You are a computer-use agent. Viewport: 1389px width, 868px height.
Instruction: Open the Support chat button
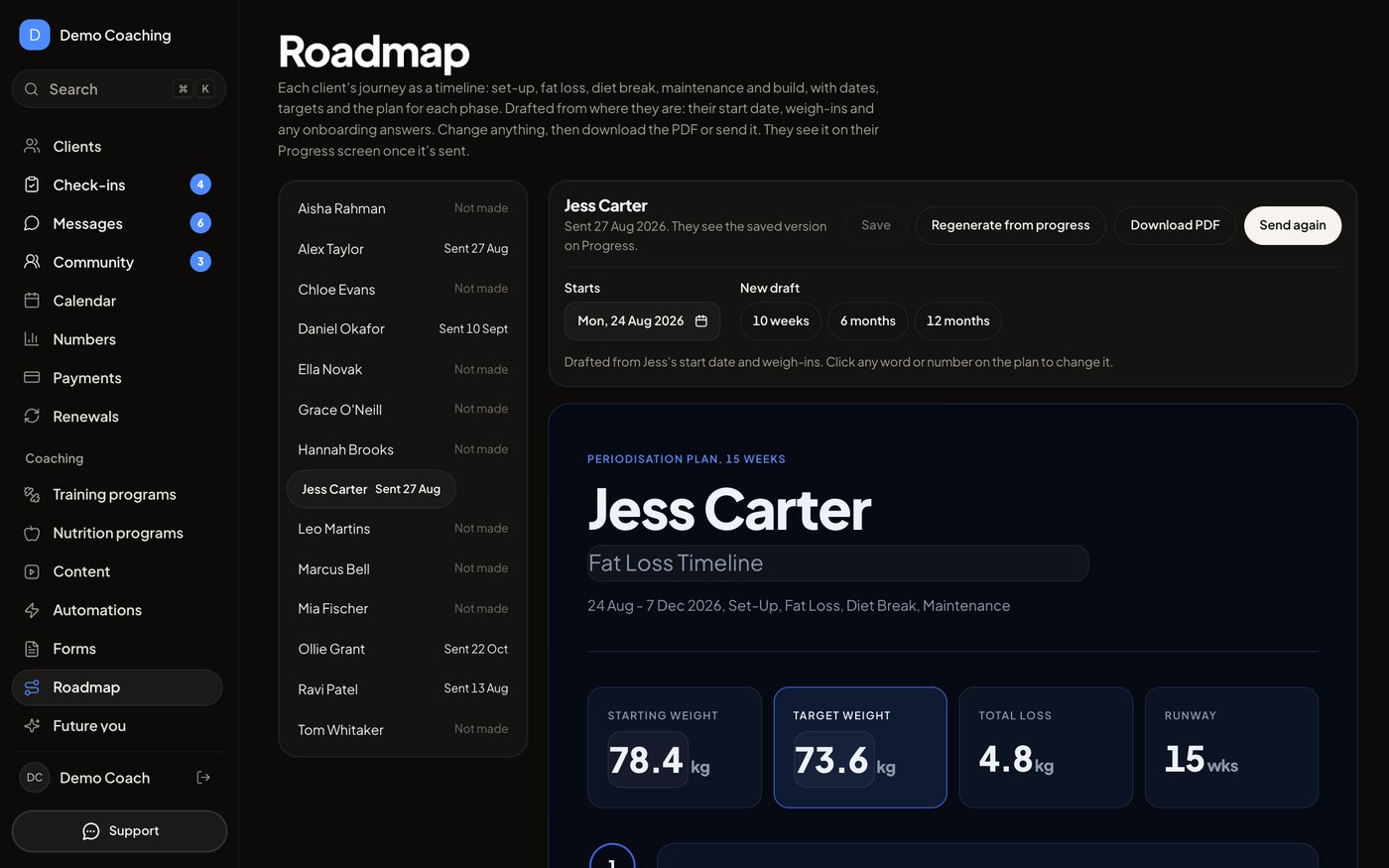(x=119, y=831)
